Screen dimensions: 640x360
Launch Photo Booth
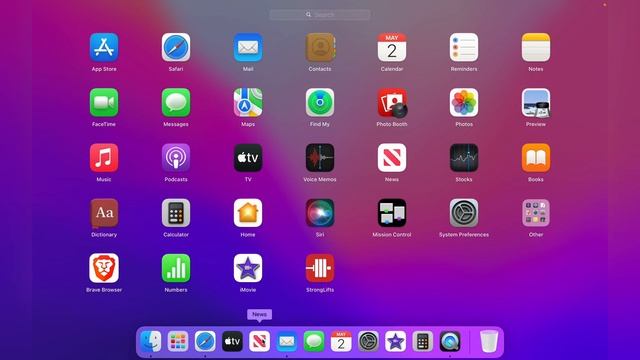(392, 102)
